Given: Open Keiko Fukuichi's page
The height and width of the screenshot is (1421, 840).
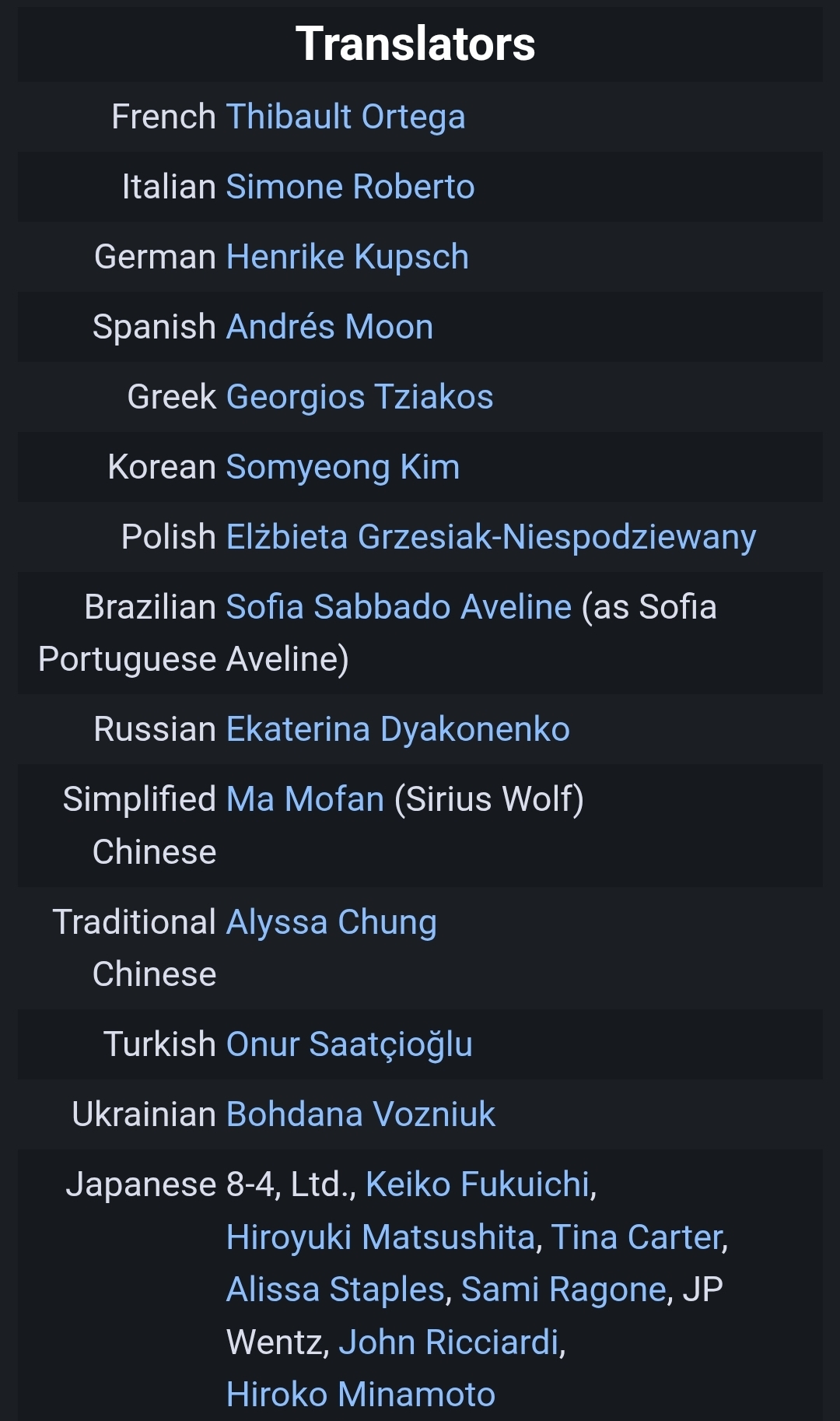Looking at the screenshot, I should [478, 1184].
